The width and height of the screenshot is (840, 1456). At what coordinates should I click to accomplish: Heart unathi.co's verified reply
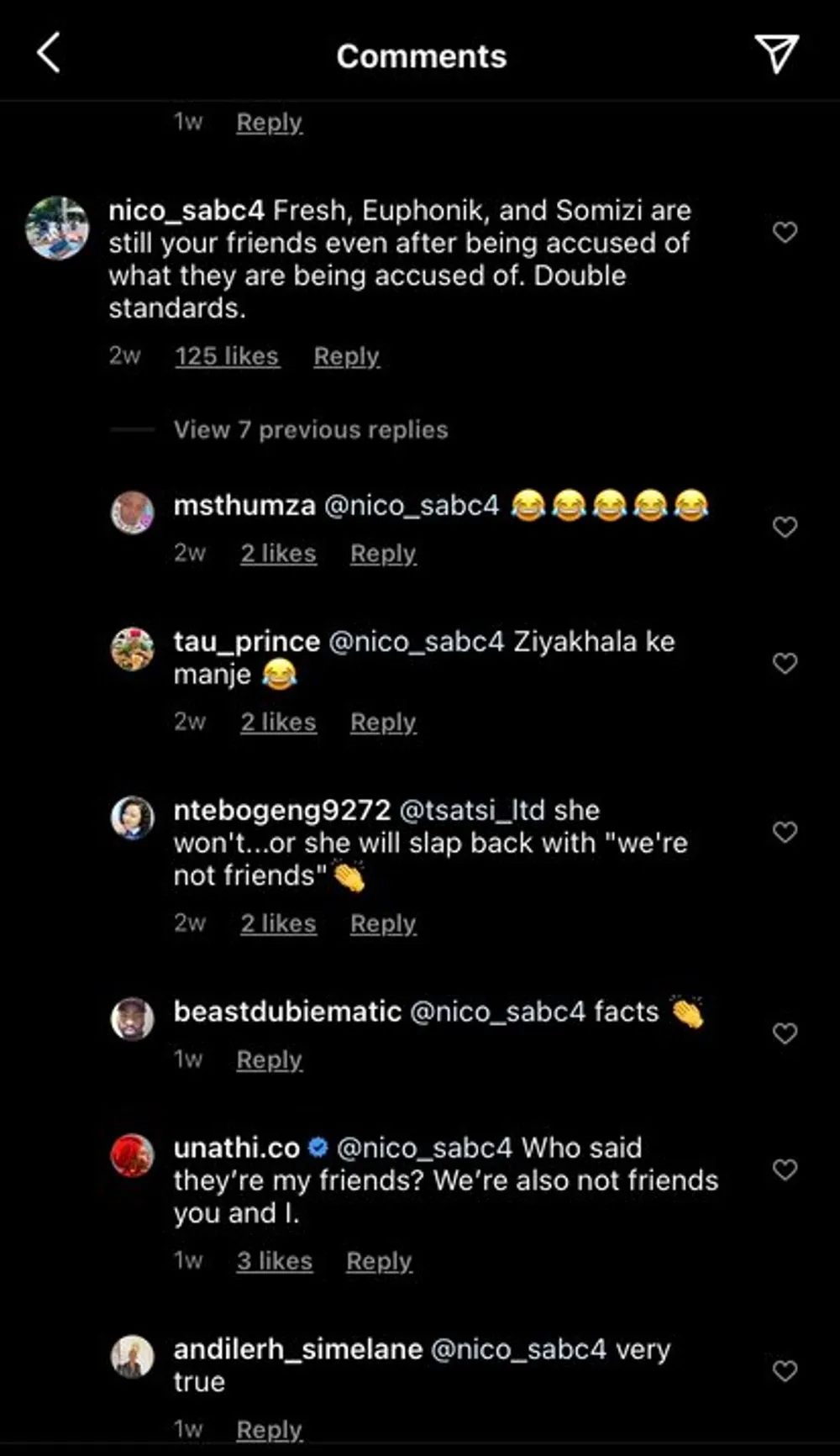[x=785, y=1170]
